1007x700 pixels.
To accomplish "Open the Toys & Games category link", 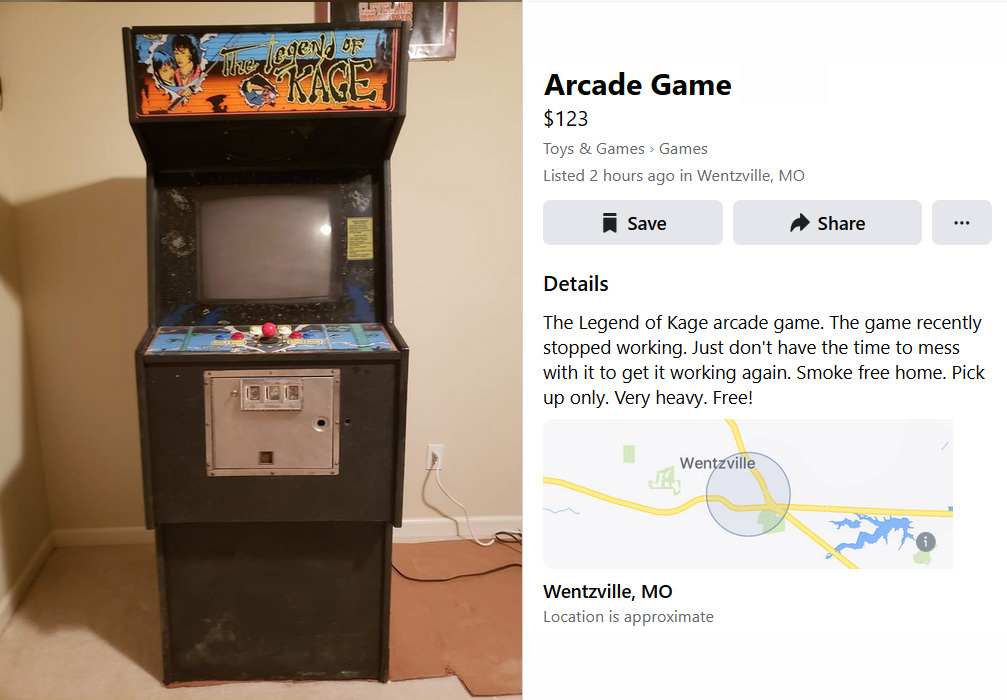I will tap(593, 149).
